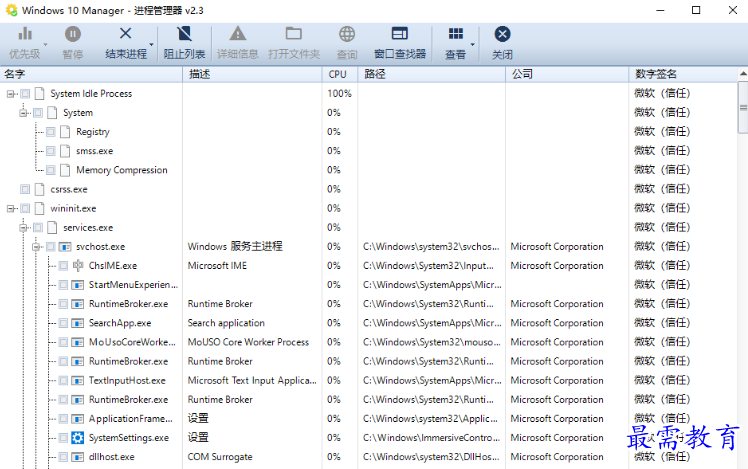Screen dimensions: 748x469
Task: Sort by the 公司 column header
Action: 567,74
